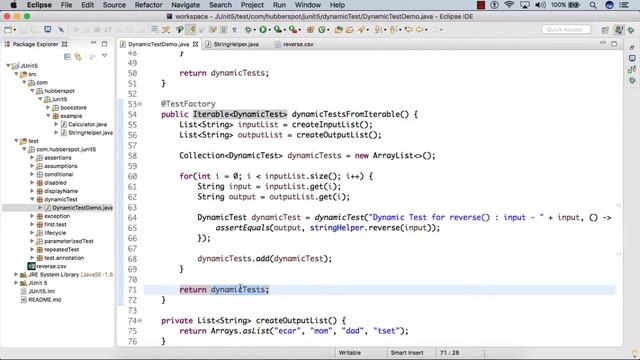Toggle Block Selection Mode toolbar icon
The height and width of the screenshot is (360, 640).
[x=224, y=29]
